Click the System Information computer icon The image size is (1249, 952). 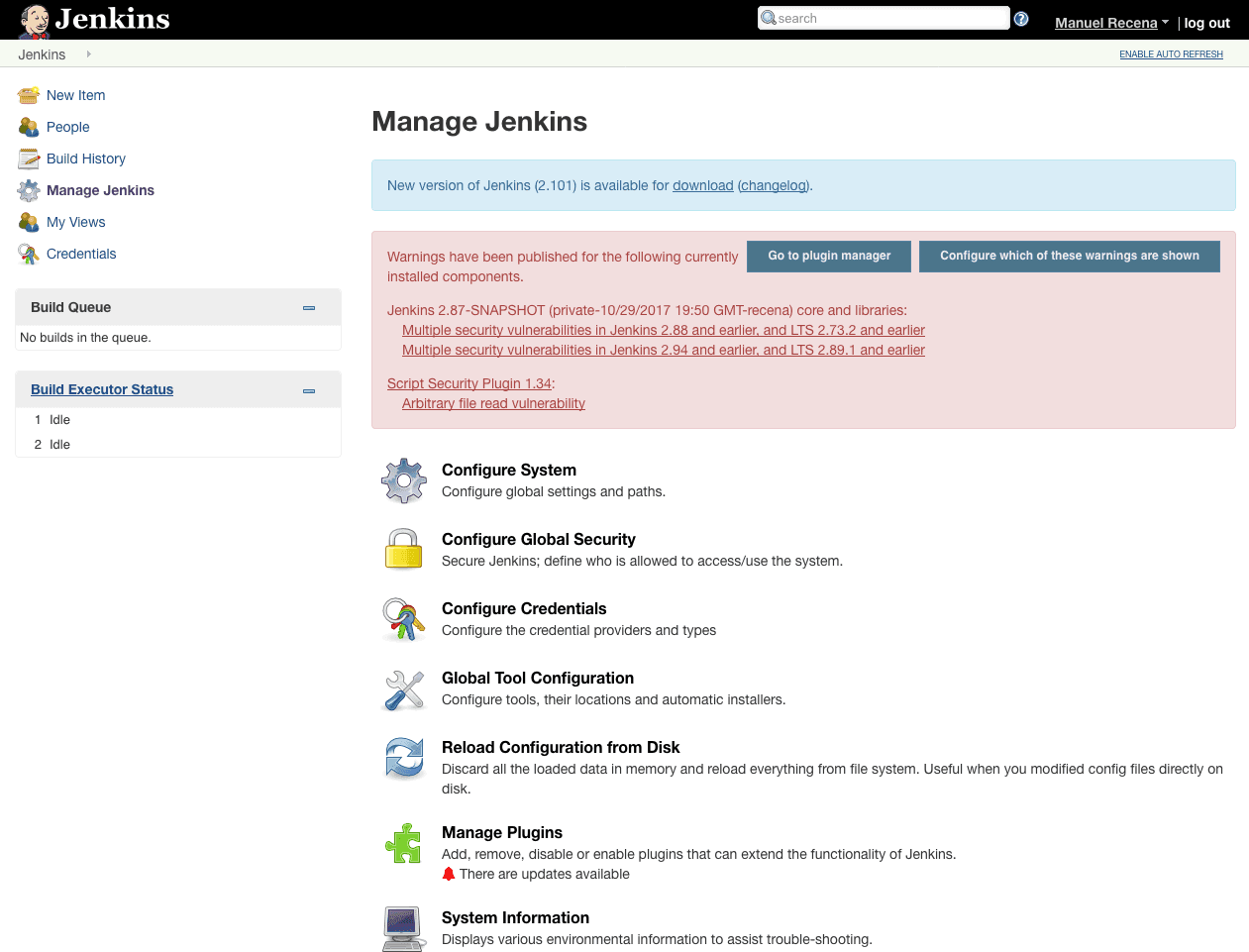(x=403, y=928)
